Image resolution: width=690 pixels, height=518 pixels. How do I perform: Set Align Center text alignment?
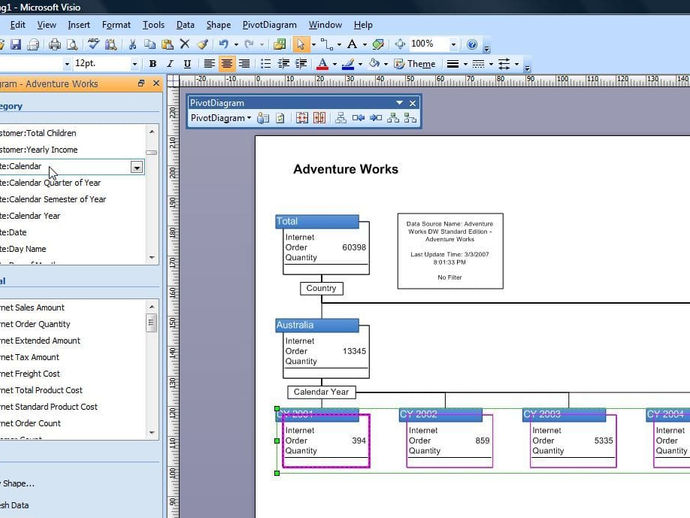pyautogui.click(x=227, y=64)
